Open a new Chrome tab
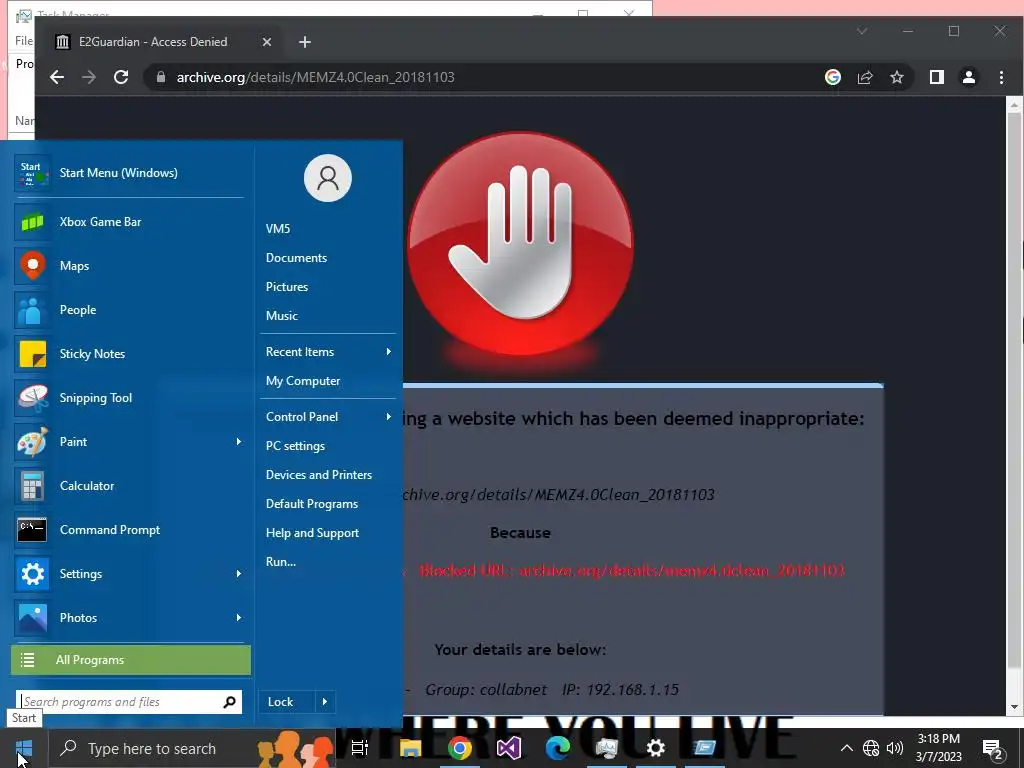The width and height of the screenshot is (1024, 768). point(304,42)
